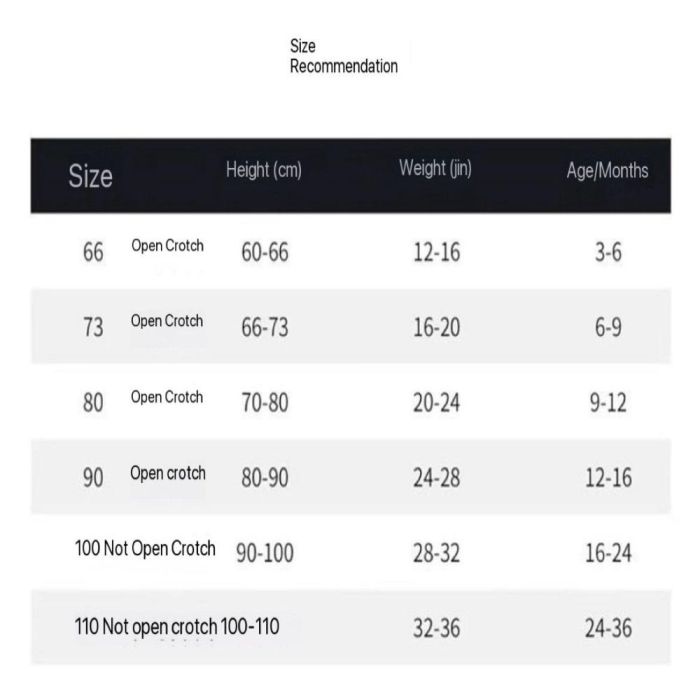700x700 pixels.
Task: Click the 100 Not Open Crotch label
Action: [x=145, y=548]
